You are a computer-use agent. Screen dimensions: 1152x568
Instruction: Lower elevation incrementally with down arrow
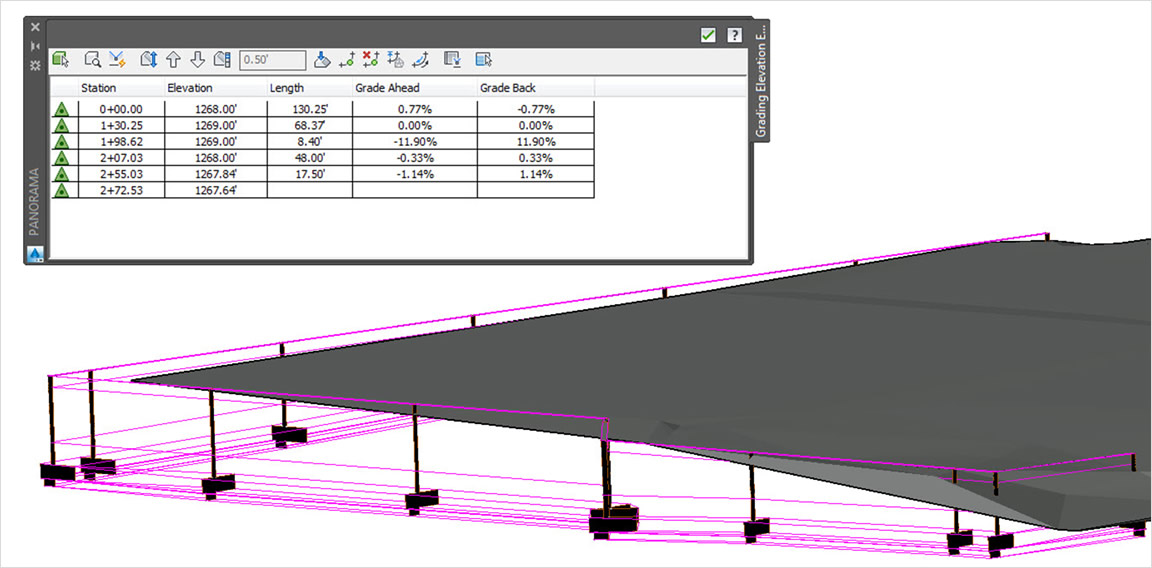197,60
